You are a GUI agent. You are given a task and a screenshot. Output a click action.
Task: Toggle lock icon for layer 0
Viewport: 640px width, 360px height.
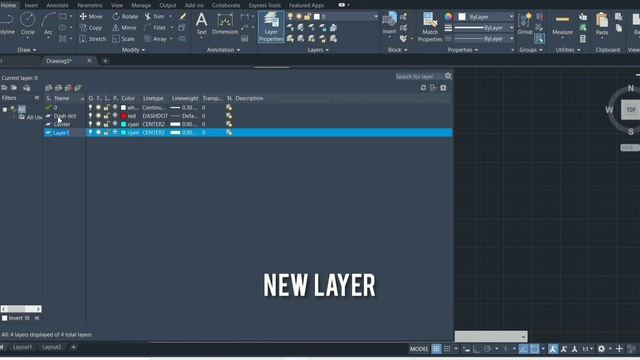(107, 107)
